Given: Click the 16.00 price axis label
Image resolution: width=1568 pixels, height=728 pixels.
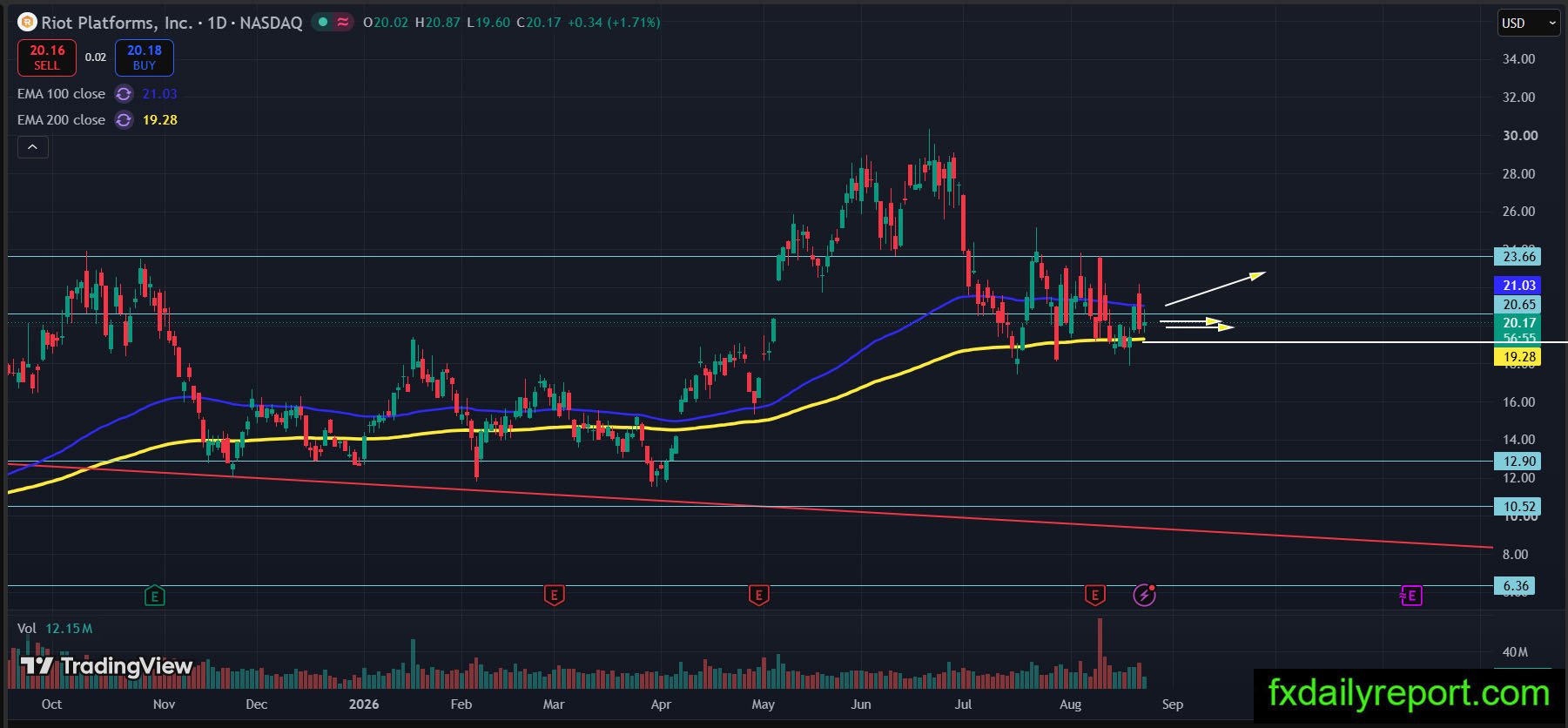Looking at the screenshot, I should [x=1519, y=402].
